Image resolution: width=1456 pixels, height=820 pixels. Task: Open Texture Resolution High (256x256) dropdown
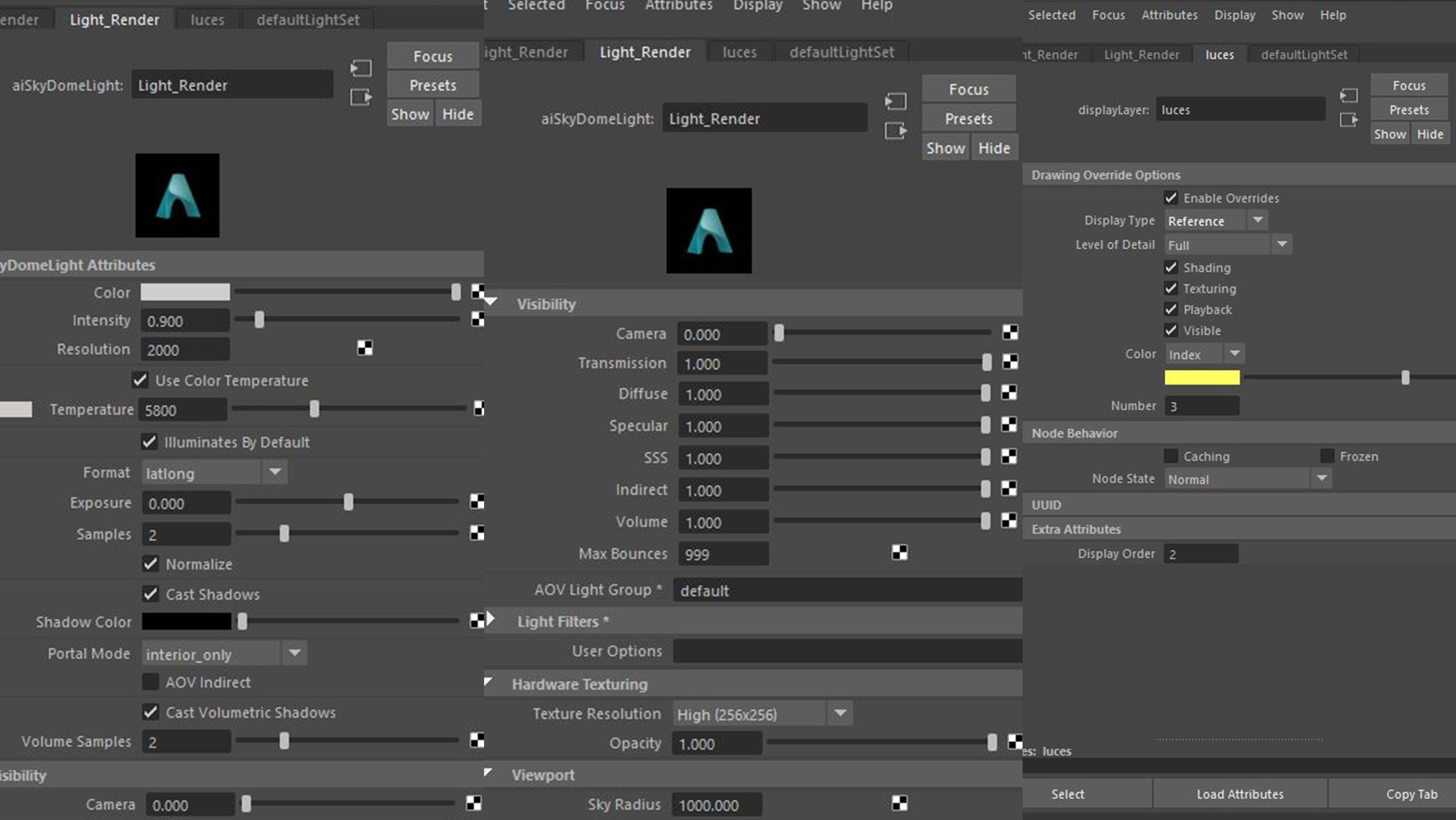[x=763, y=714]
